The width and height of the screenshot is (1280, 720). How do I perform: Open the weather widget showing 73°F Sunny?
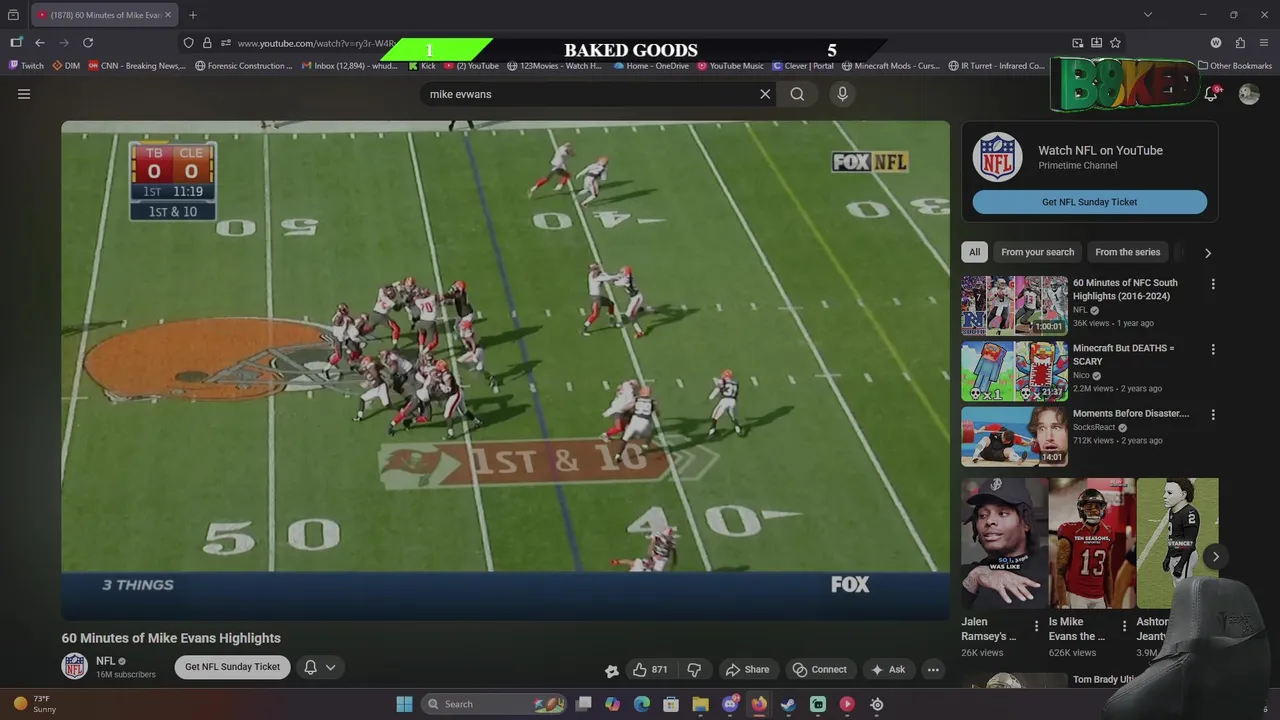click(35, 704)
